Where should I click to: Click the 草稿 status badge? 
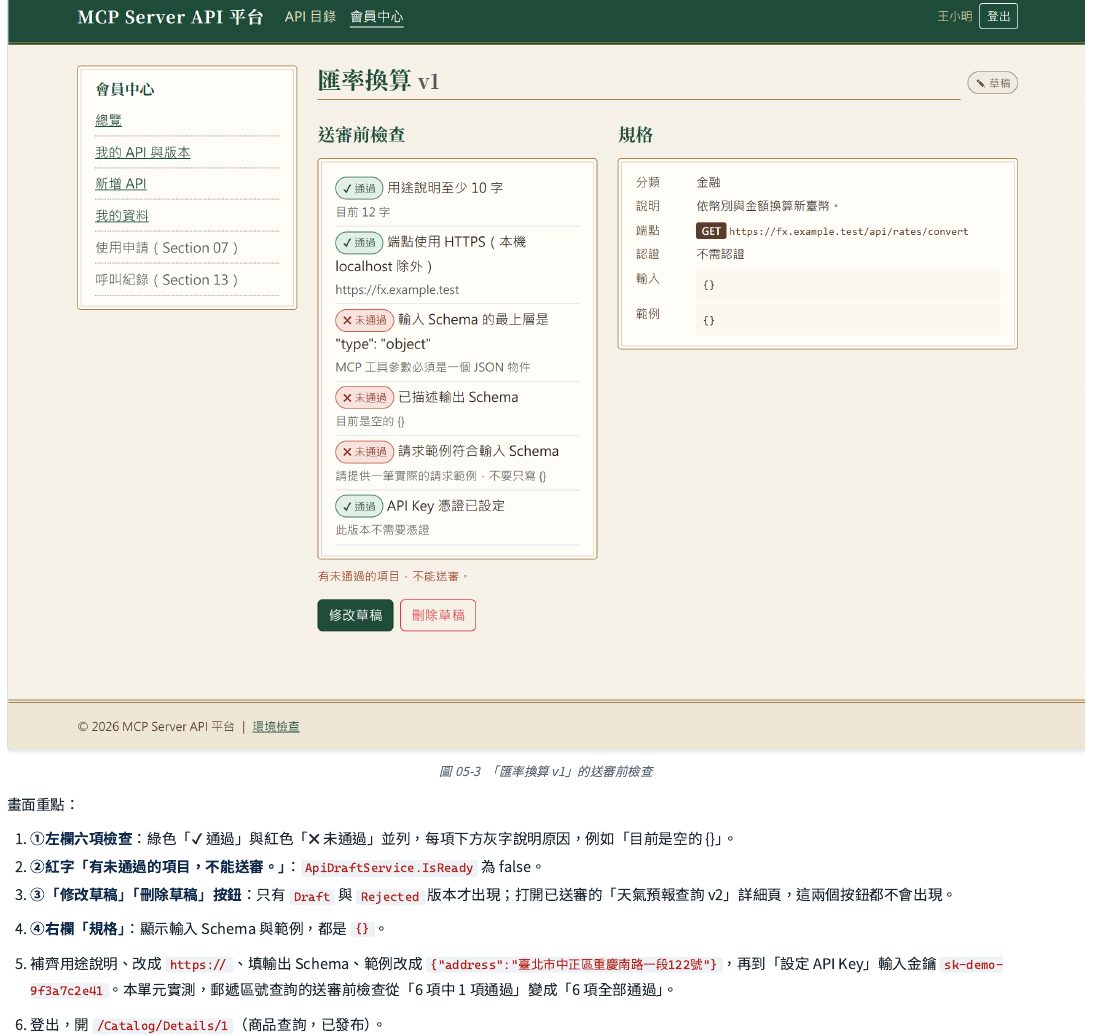(x=993, y=83)
